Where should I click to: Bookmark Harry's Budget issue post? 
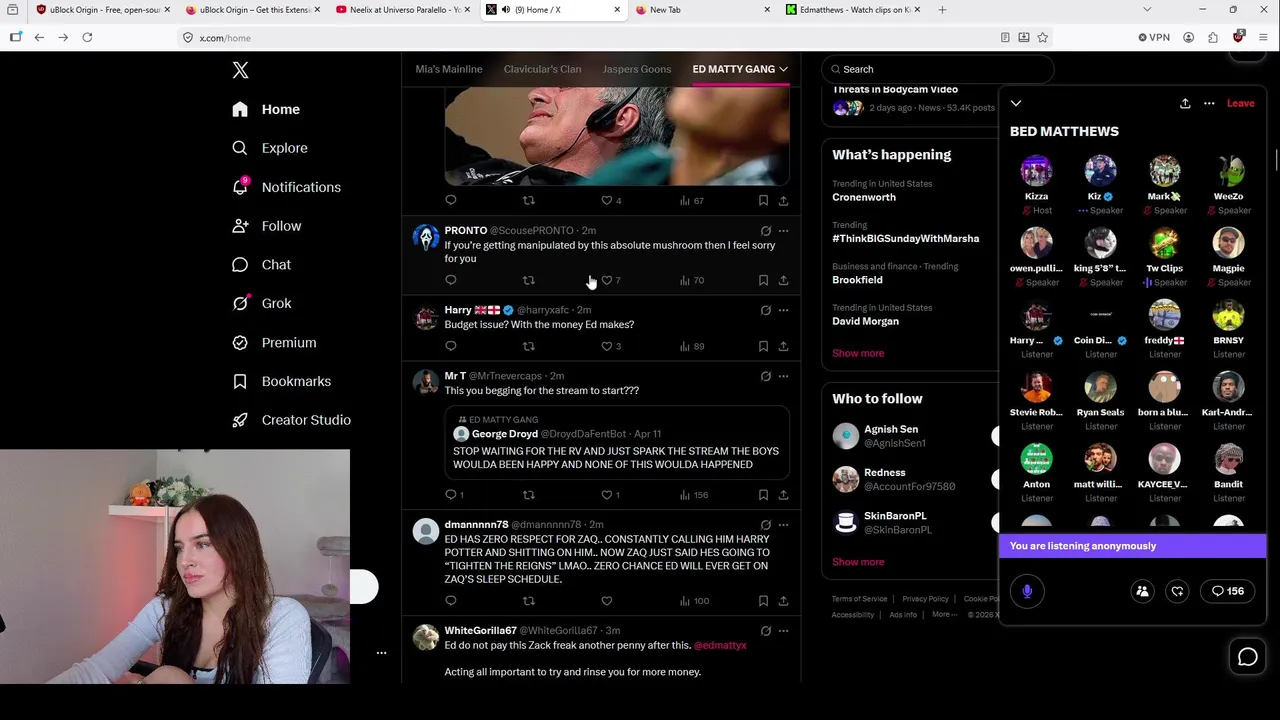(x=763, y=346)
